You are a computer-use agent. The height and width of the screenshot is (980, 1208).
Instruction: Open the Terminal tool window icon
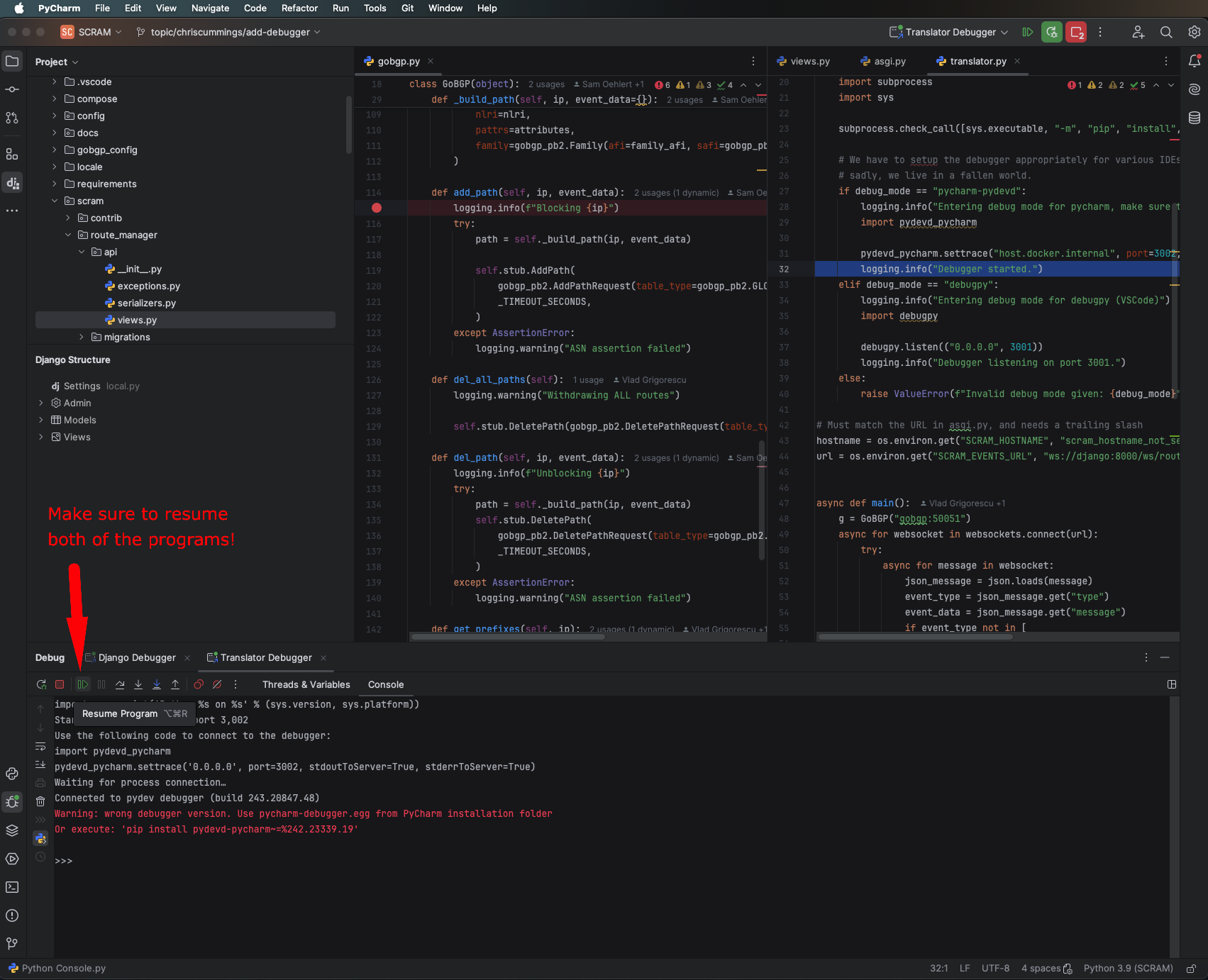click(x=12, y=887)
